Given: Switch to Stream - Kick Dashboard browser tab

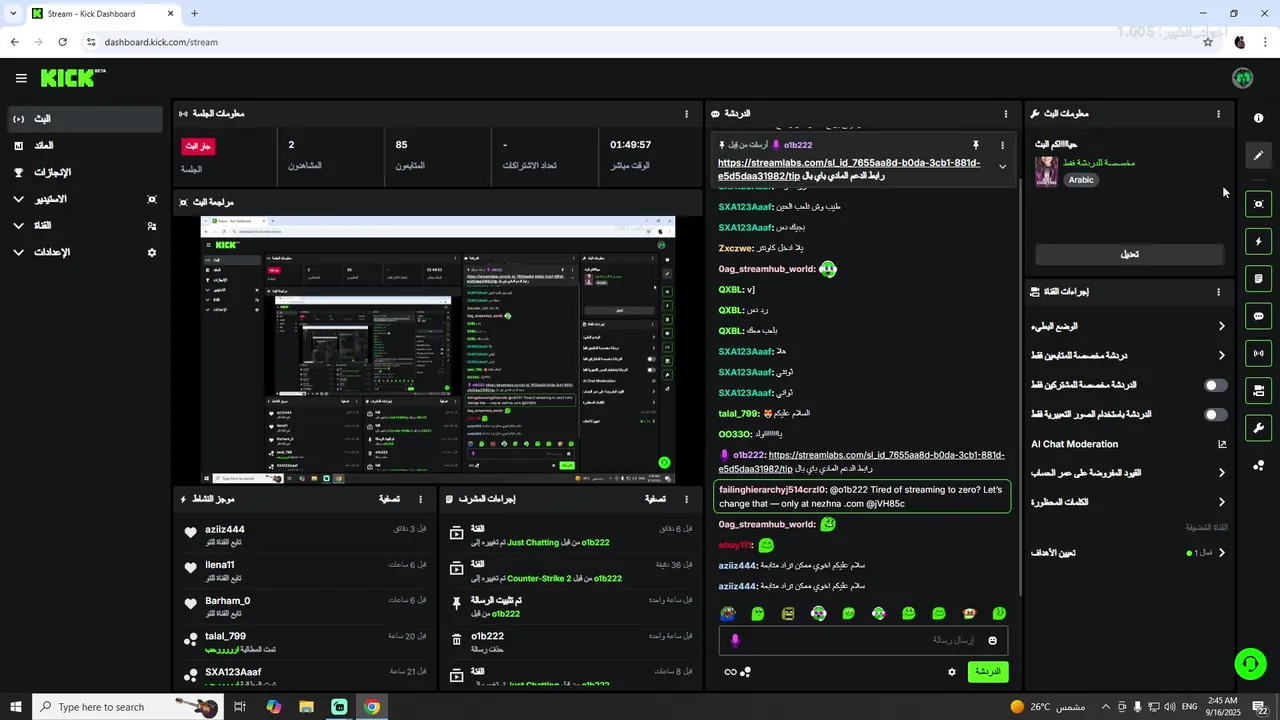Looking at the screenshot, I should pyautogui.click(x=102, y=13).
